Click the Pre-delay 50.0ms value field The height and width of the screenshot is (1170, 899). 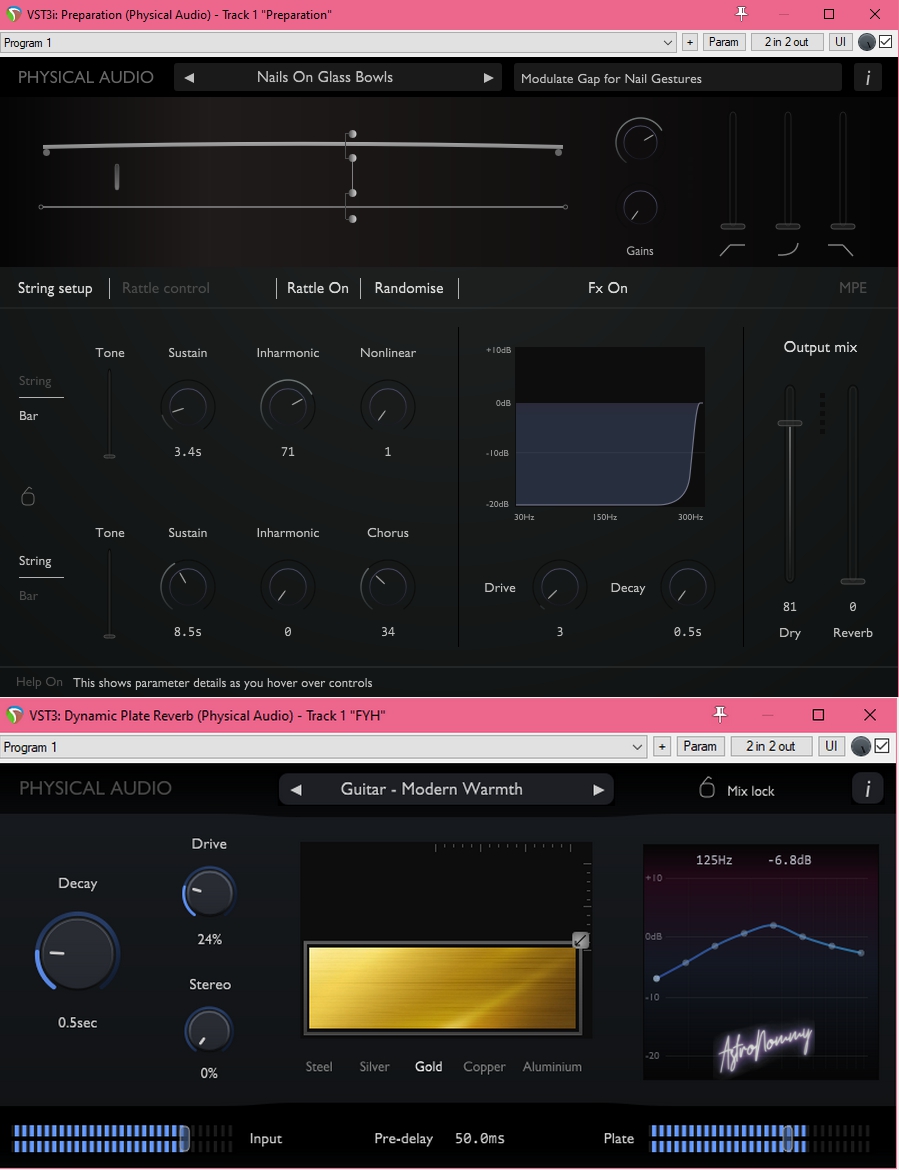[480, 1139]
